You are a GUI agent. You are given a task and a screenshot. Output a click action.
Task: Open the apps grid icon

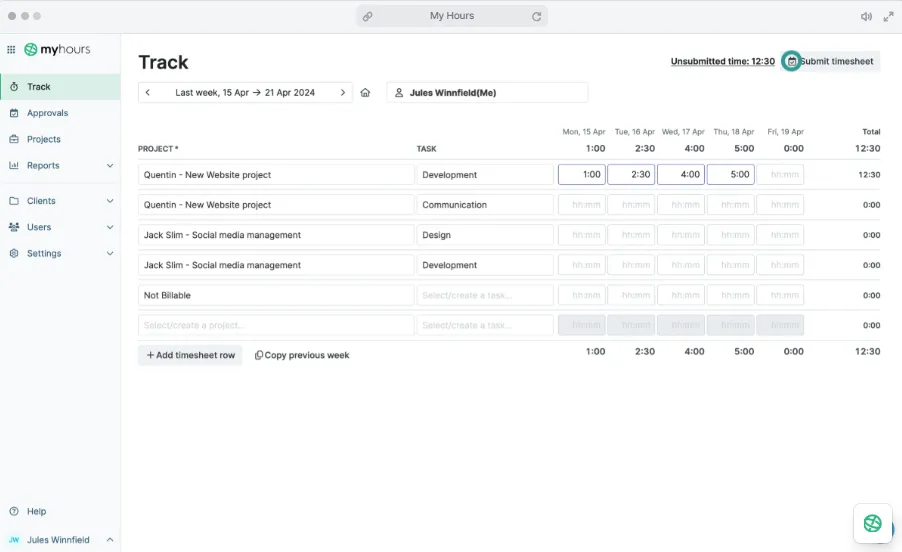[x=11, y=49]
